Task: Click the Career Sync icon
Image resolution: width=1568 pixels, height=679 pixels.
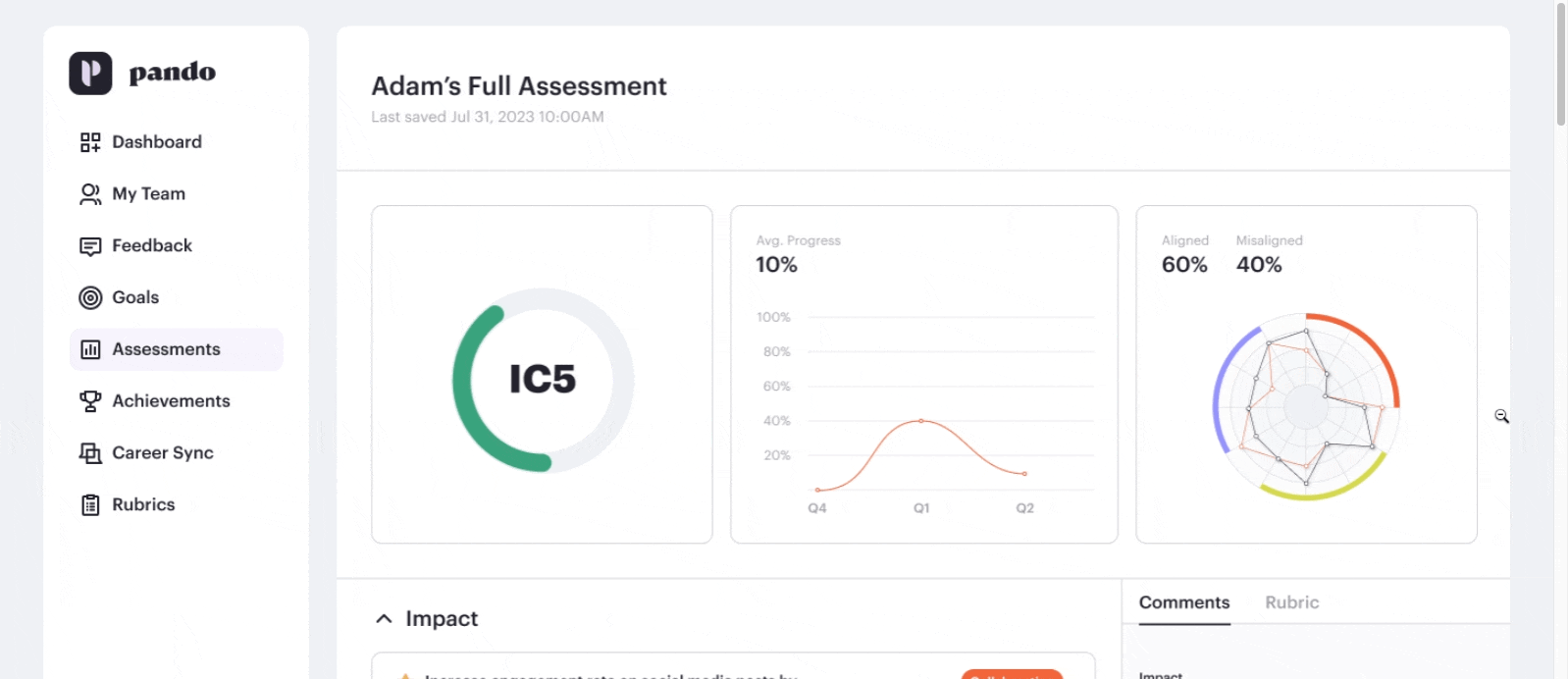Action: pyautogui.click(x=90, y=453)
